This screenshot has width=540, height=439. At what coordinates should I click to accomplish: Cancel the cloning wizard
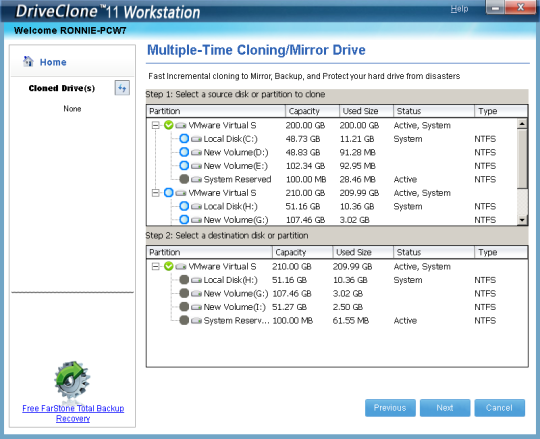[500, 408]
